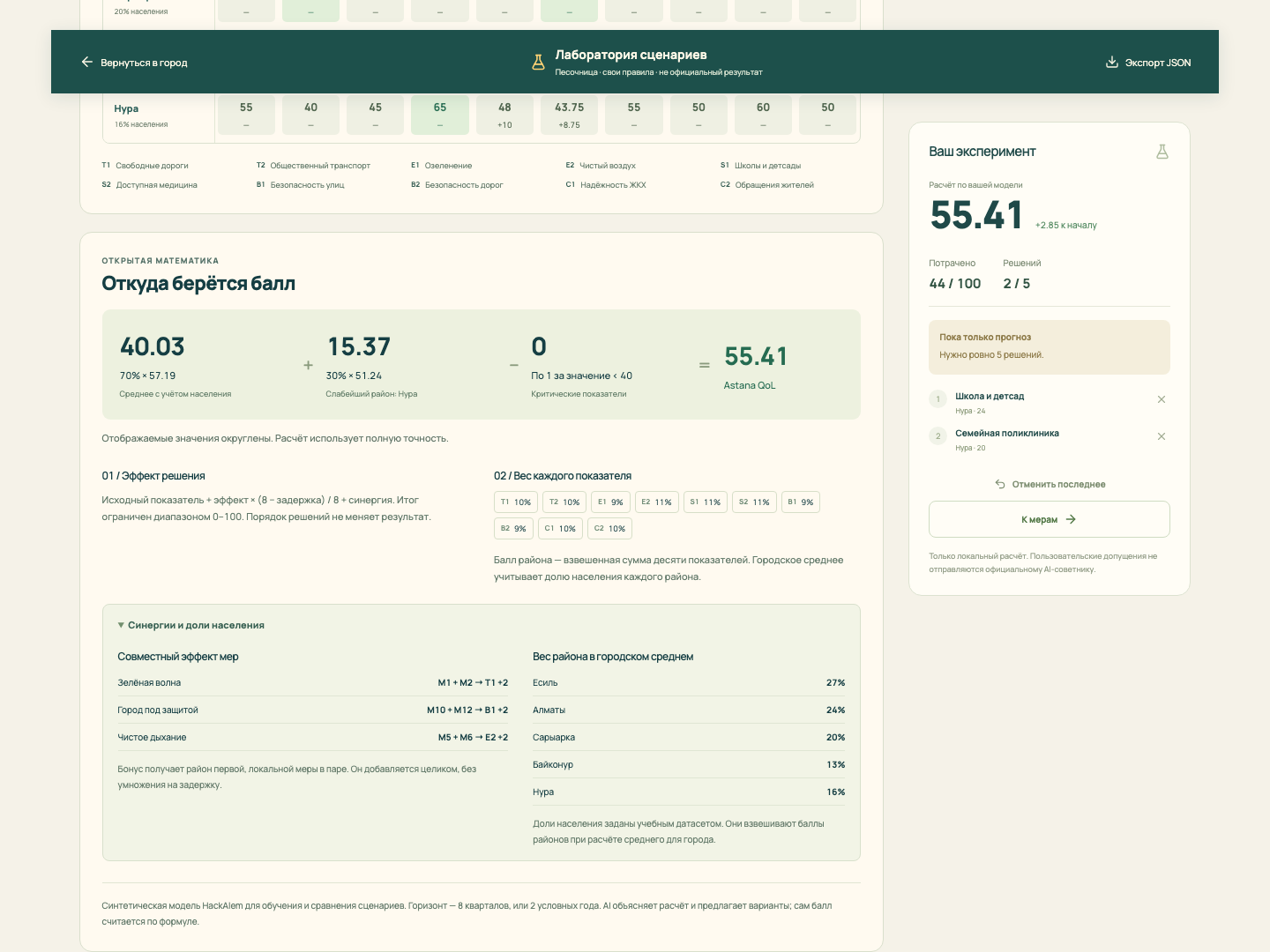Click the flask icon beside Лаборатория сценариев
Viewport: 1270px width, 952px height.
pos(538,63)
